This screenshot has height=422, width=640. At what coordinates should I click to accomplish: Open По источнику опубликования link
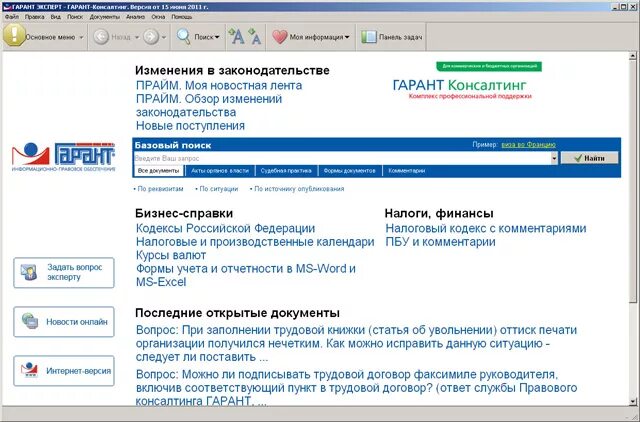click(x=299, y=189)
